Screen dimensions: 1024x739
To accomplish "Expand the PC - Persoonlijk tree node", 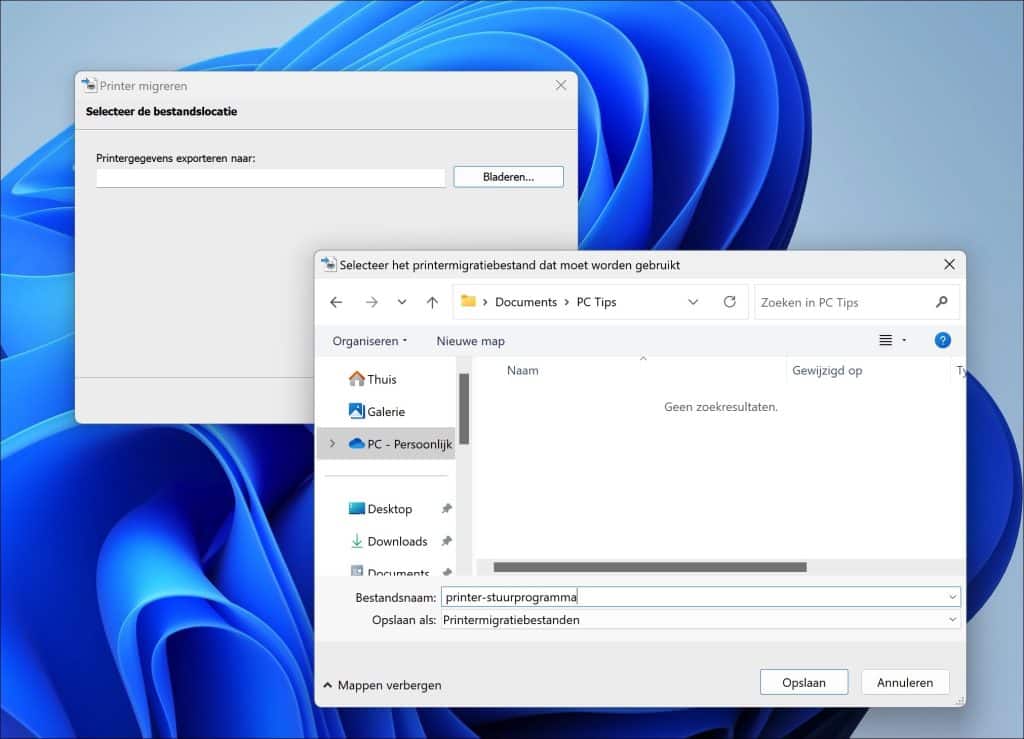I will (x=332, y=444).
